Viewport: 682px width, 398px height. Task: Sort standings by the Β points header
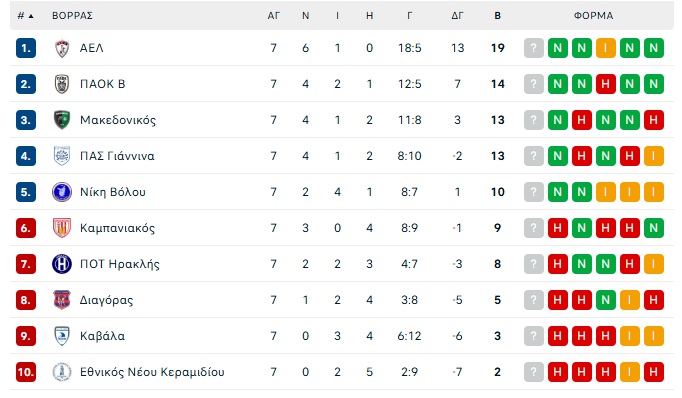(x=498, y=16)
